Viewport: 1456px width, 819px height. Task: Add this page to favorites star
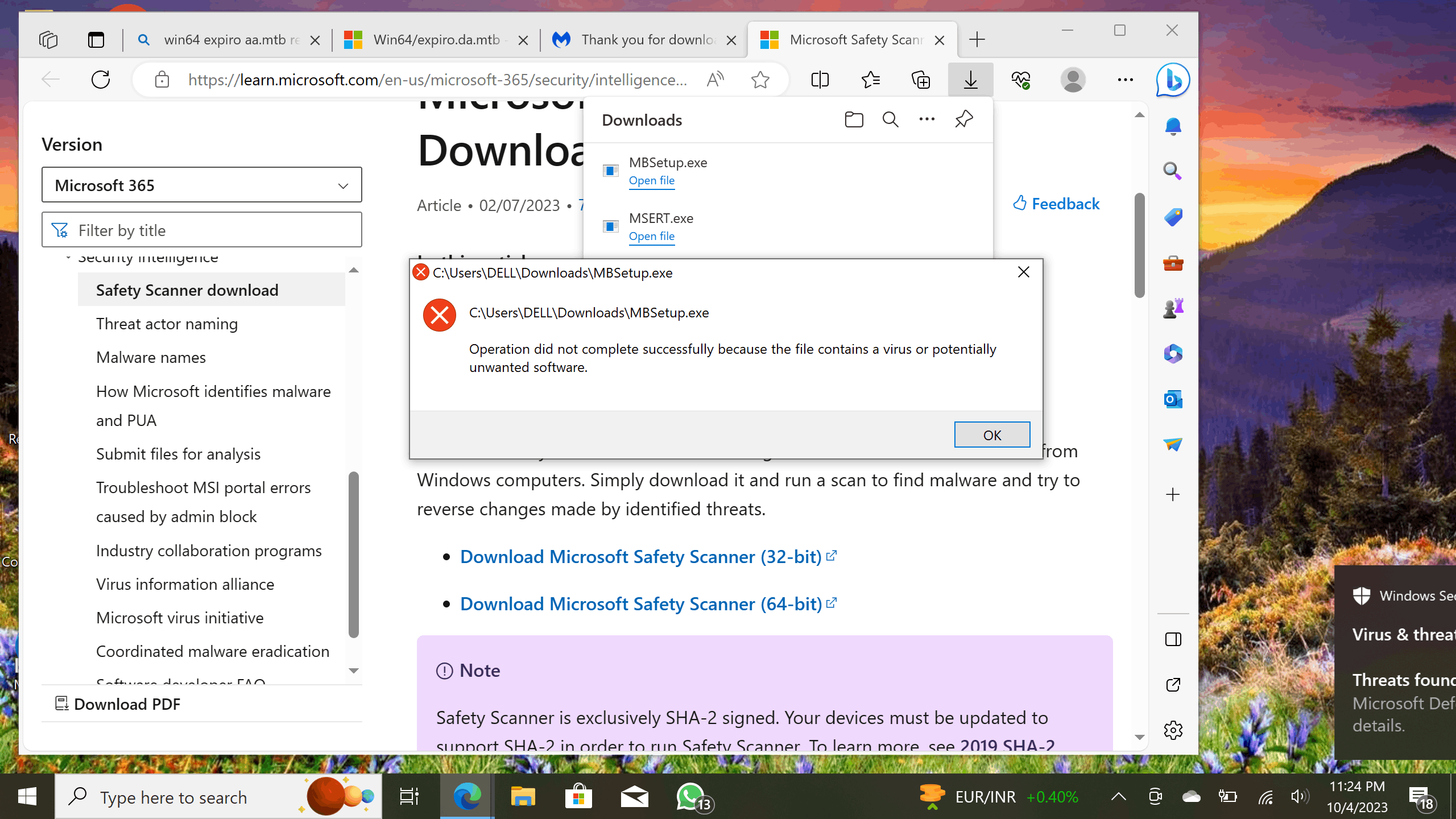pyautogui.click(x=760, y=80)
